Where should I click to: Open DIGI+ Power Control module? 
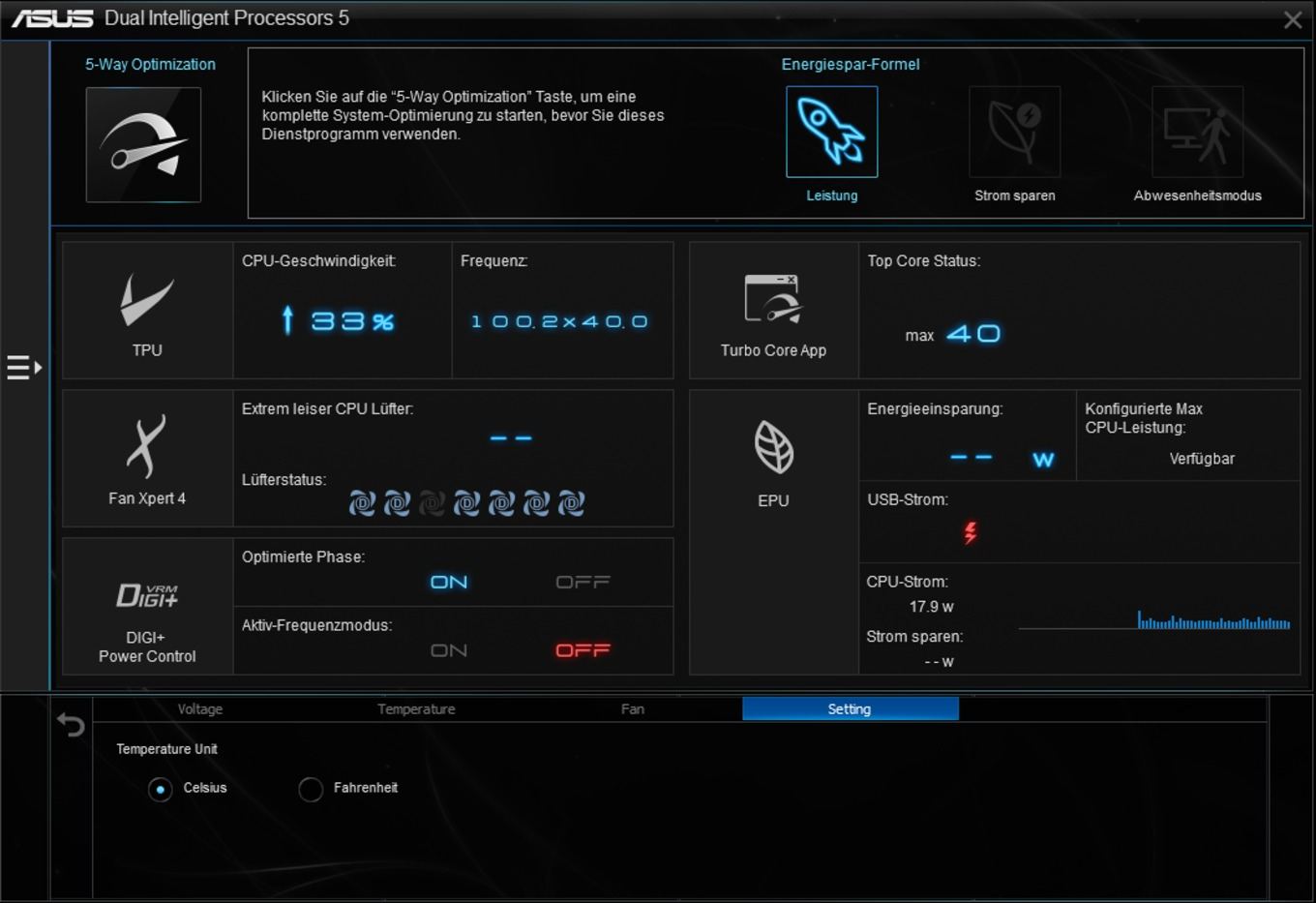147,606
